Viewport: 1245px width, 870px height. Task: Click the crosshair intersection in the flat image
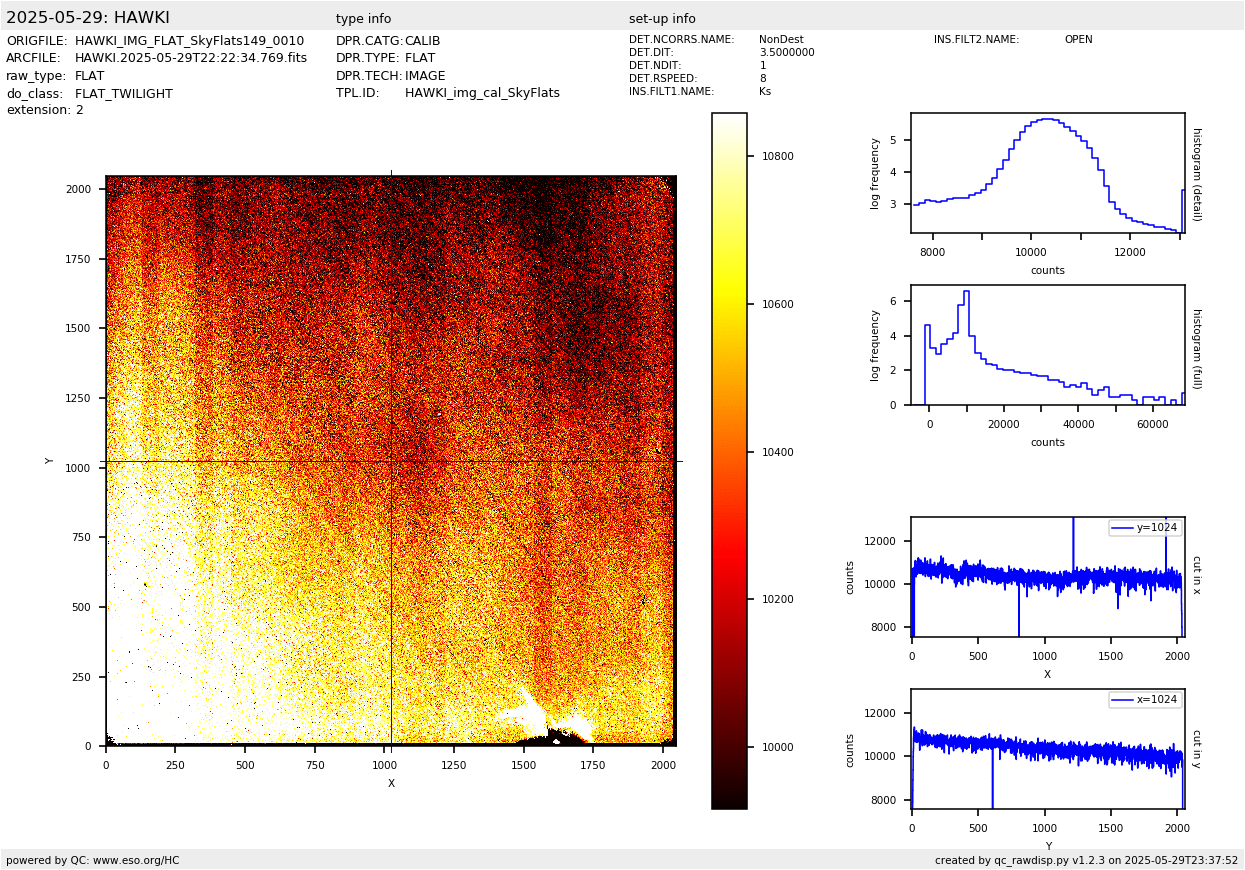tap(391, 461)
